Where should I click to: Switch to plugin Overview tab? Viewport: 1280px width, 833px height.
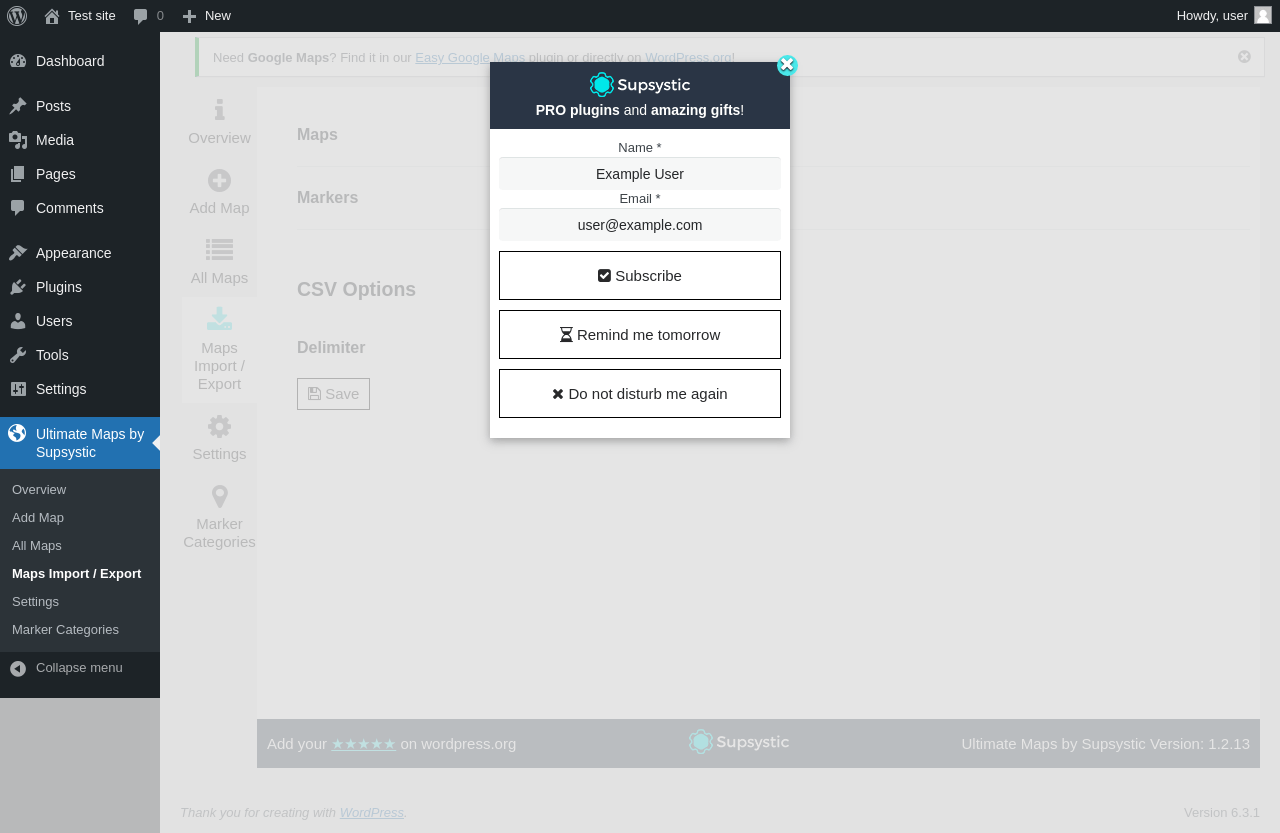[219, 122]
